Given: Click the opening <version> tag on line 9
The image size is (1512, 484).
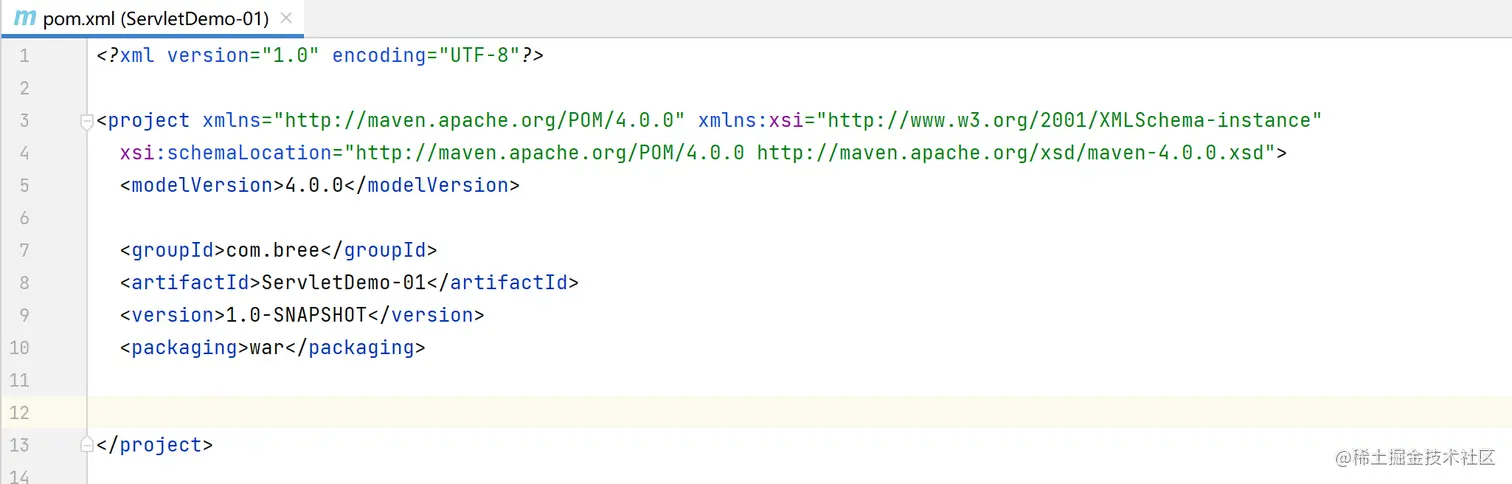Looking at the screenshot, I should (173, 315).
